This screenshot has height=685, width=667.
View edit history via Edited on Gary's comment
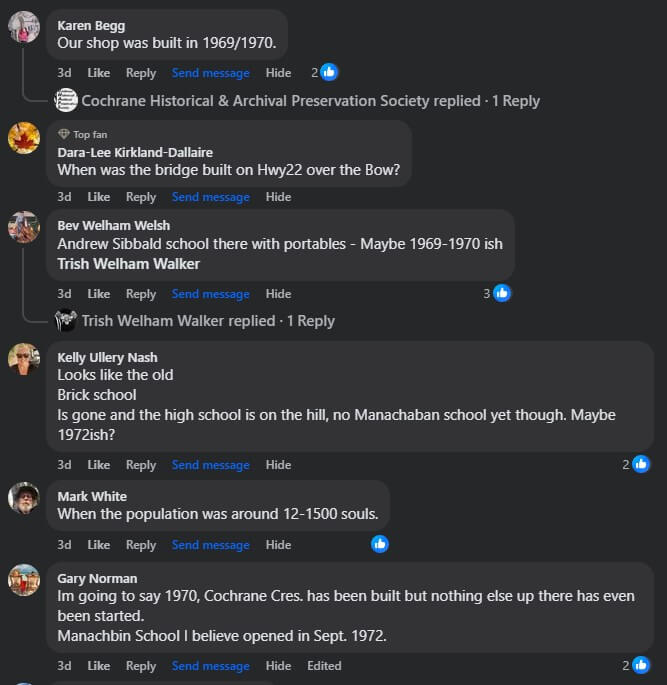pyautogui.click(x=324, y=666)
